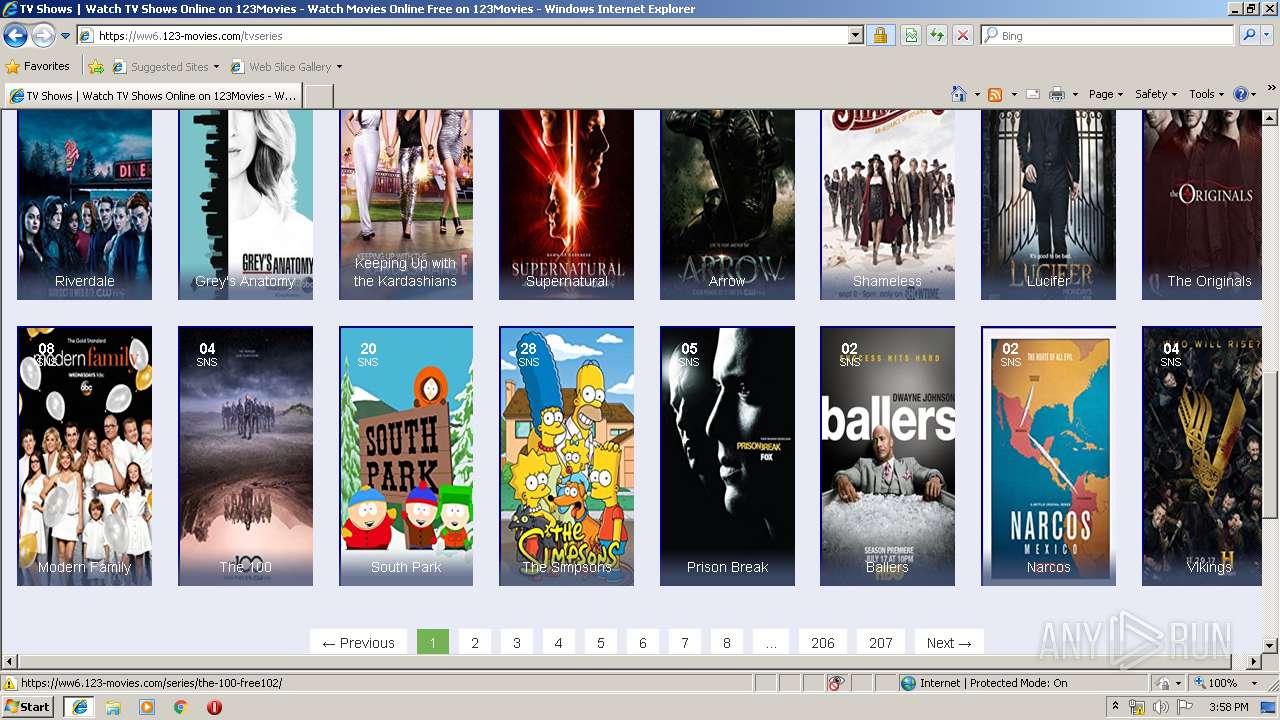The width and height of the screenshot is (1280, 720).
Task: Open Internet Explorer from the taskbar
Action: pyautogui.click(x=79, y=707)
